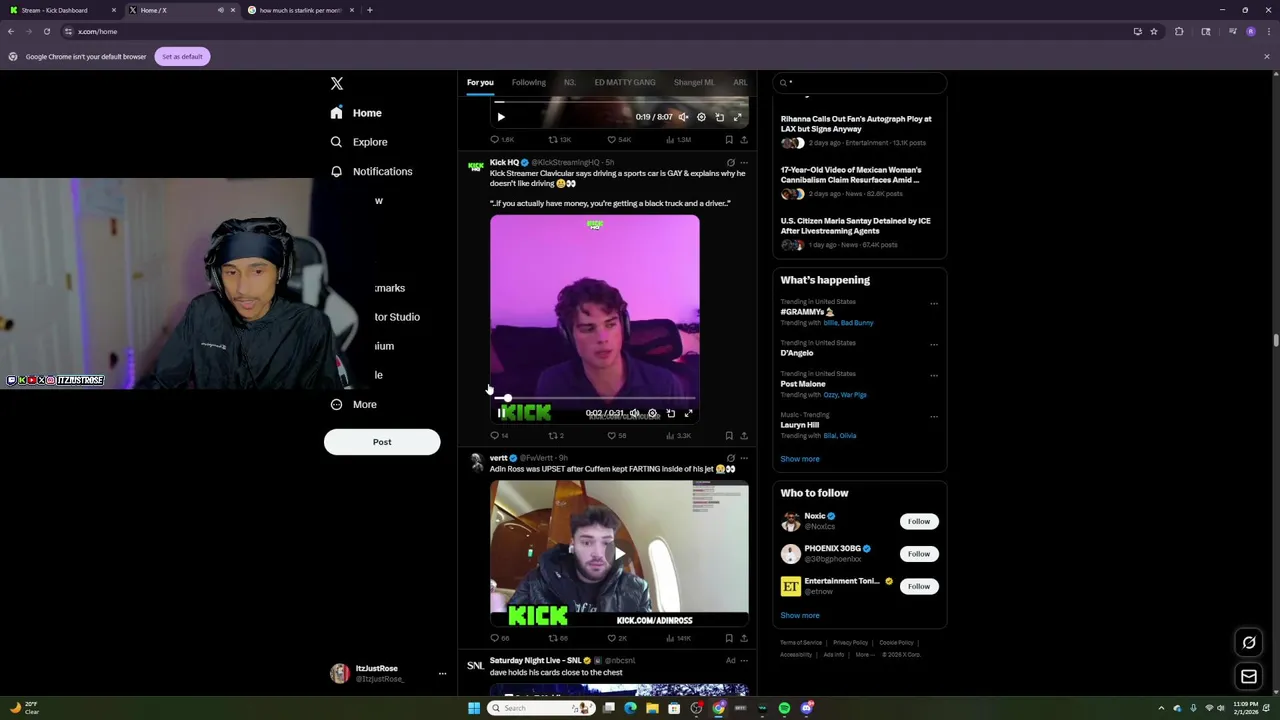Open more options for #GRAMMYs trend
The height and width of the screenshot is (720, 1280).
tap(934, 303)
